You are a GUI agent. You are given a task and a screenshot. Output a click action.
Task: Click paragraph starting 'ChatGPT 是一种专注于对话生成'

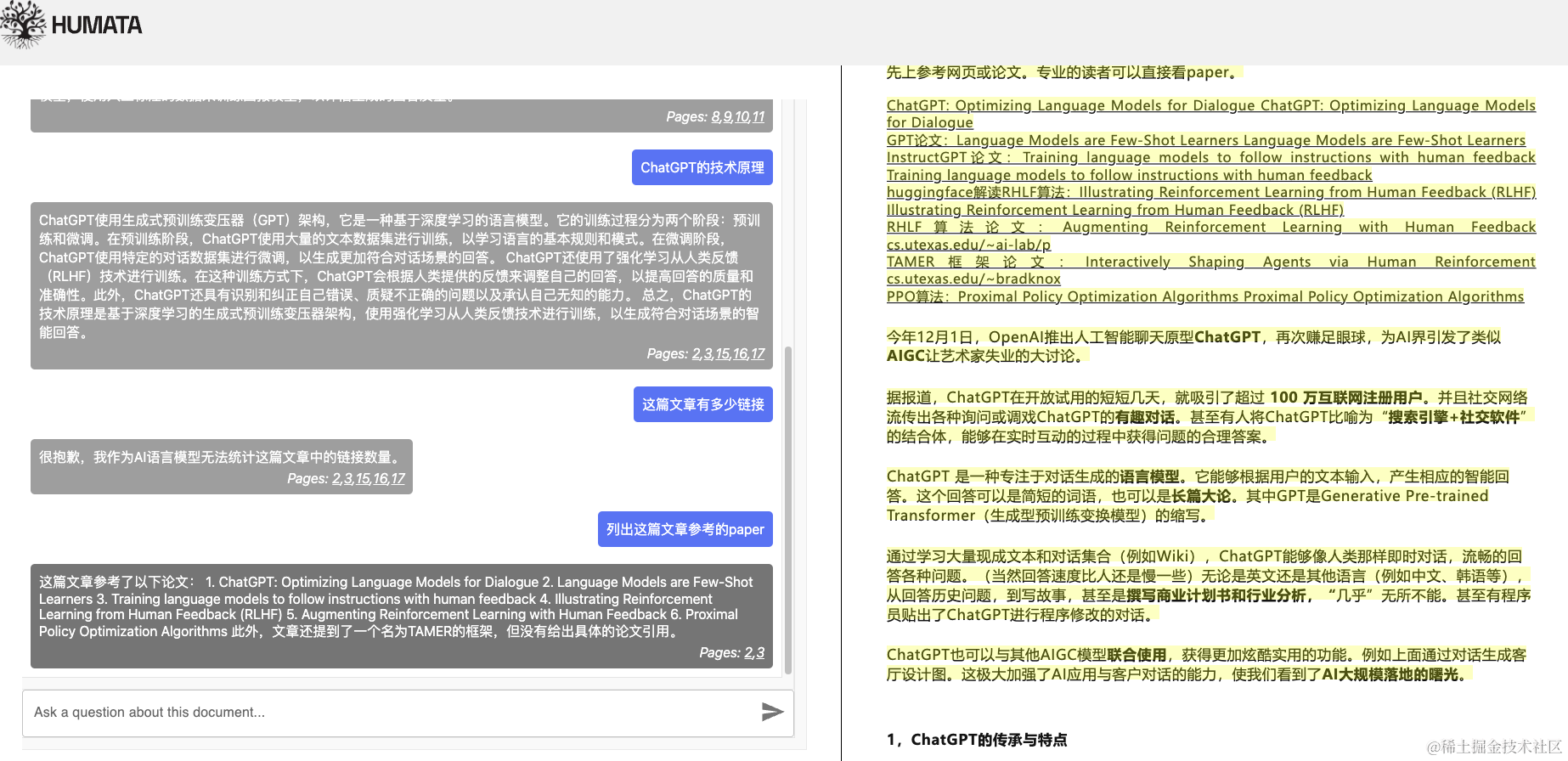pyautogui.click(x=1198, y=496)
